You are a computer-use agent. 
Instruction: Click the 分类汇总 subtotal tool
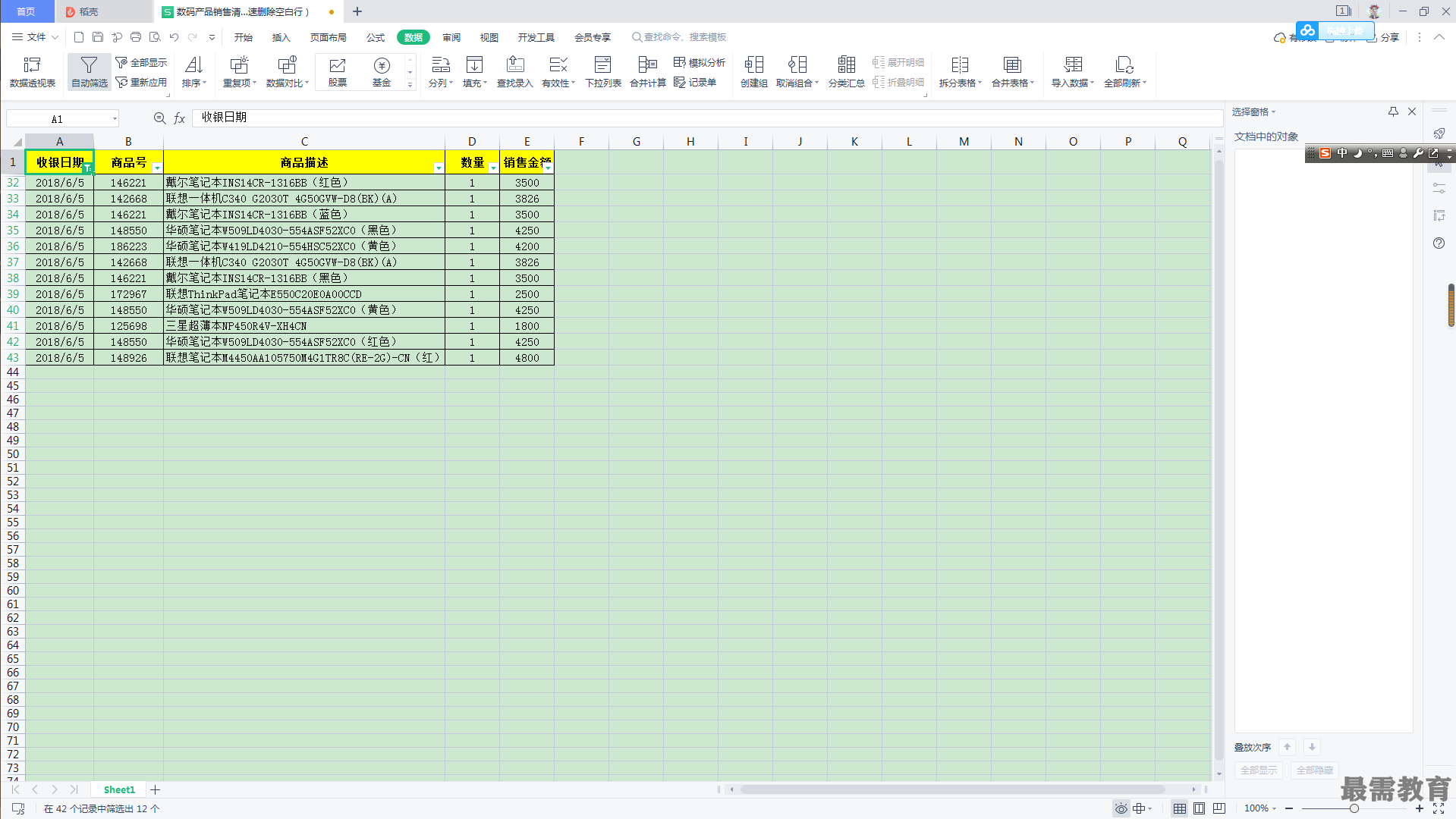pyautogui.click(x=847, y=72)
